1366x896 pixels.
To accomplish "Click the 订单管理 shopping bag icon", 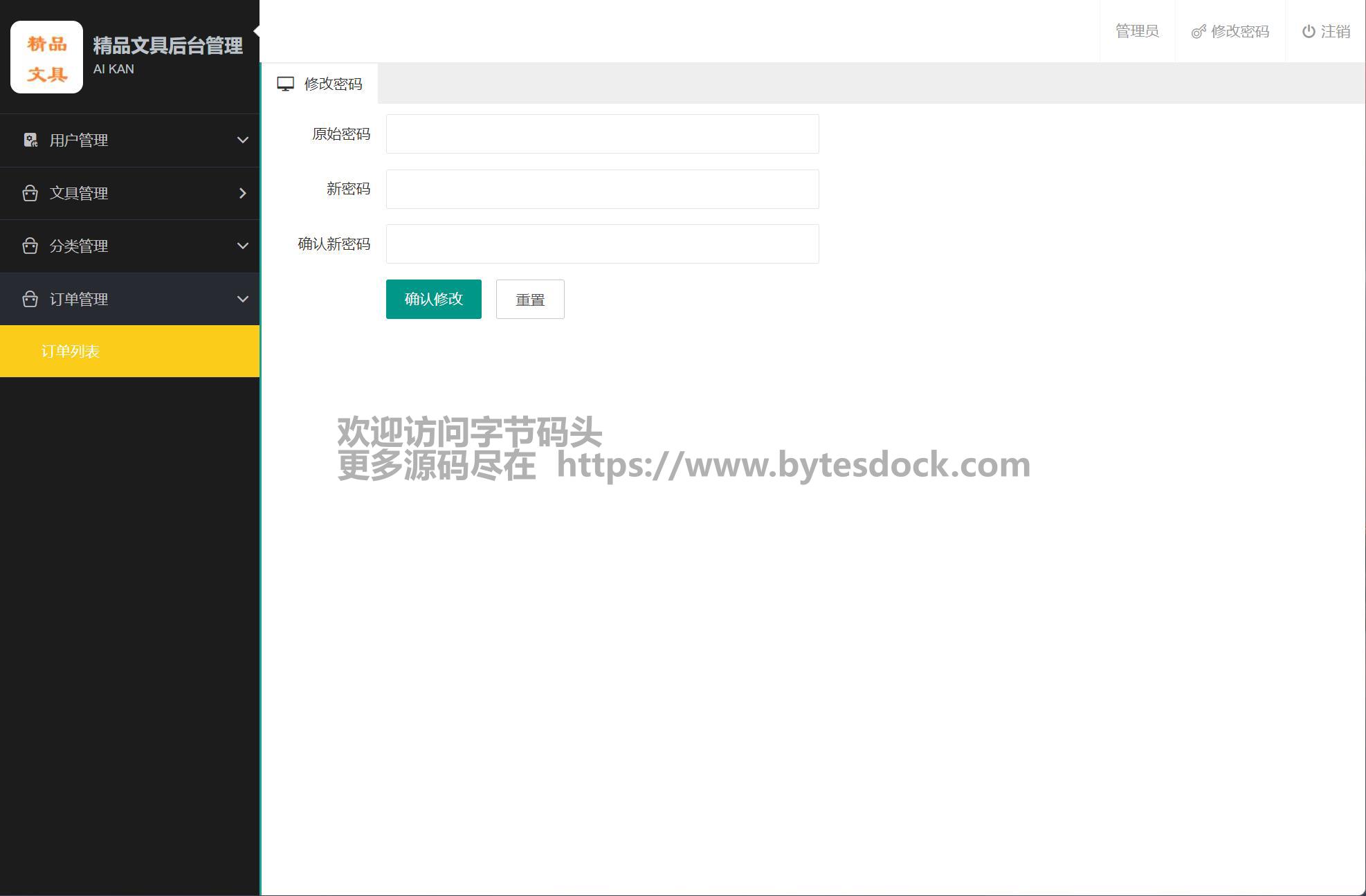I will pyautogui.click(x=30, y=299).
